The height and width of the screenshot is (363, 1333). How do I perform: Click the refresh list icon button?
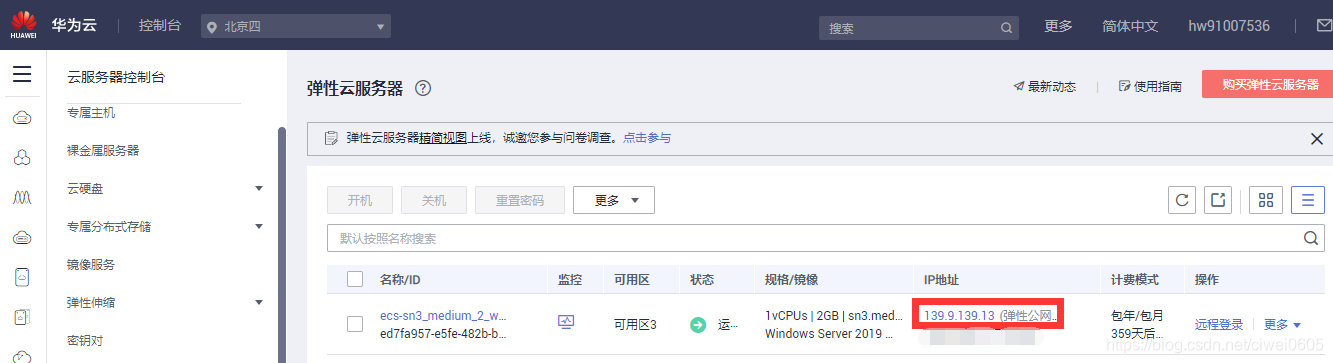click(1182, 200)
